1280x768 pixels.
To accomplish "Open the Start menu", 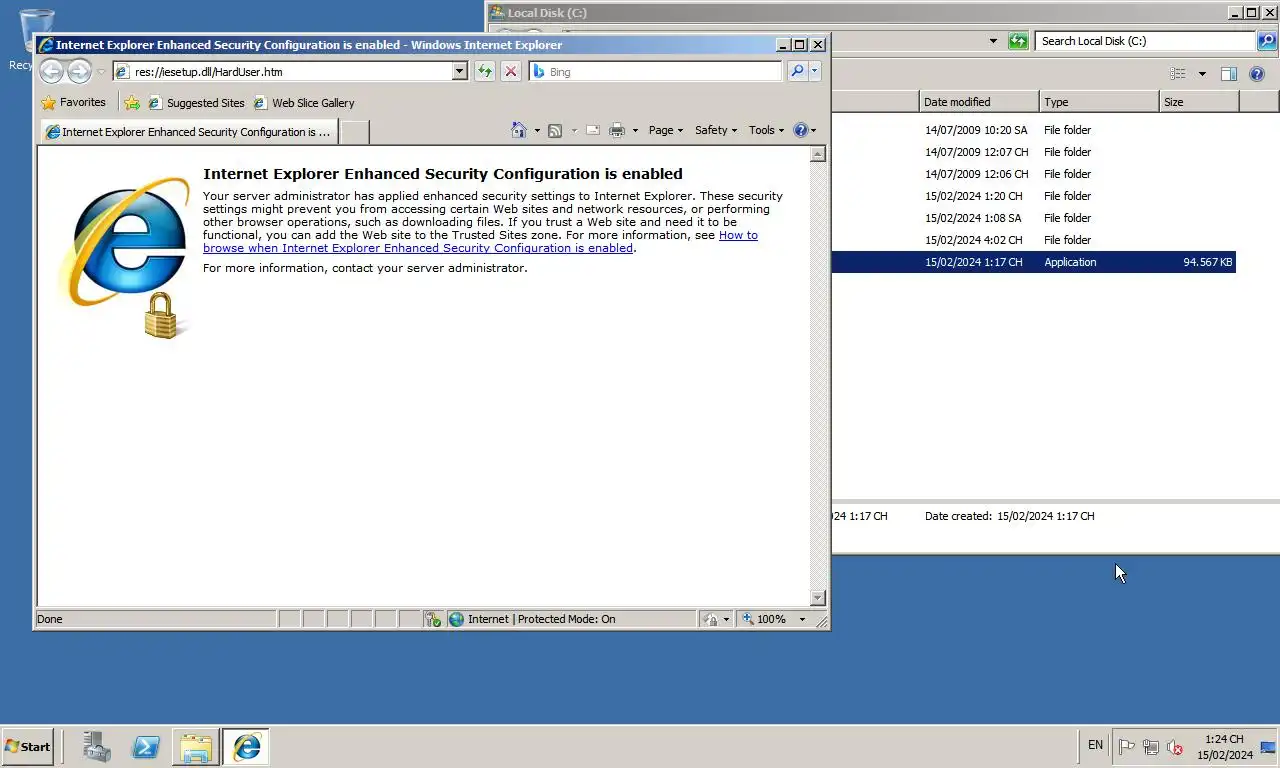I will point(27,746).
